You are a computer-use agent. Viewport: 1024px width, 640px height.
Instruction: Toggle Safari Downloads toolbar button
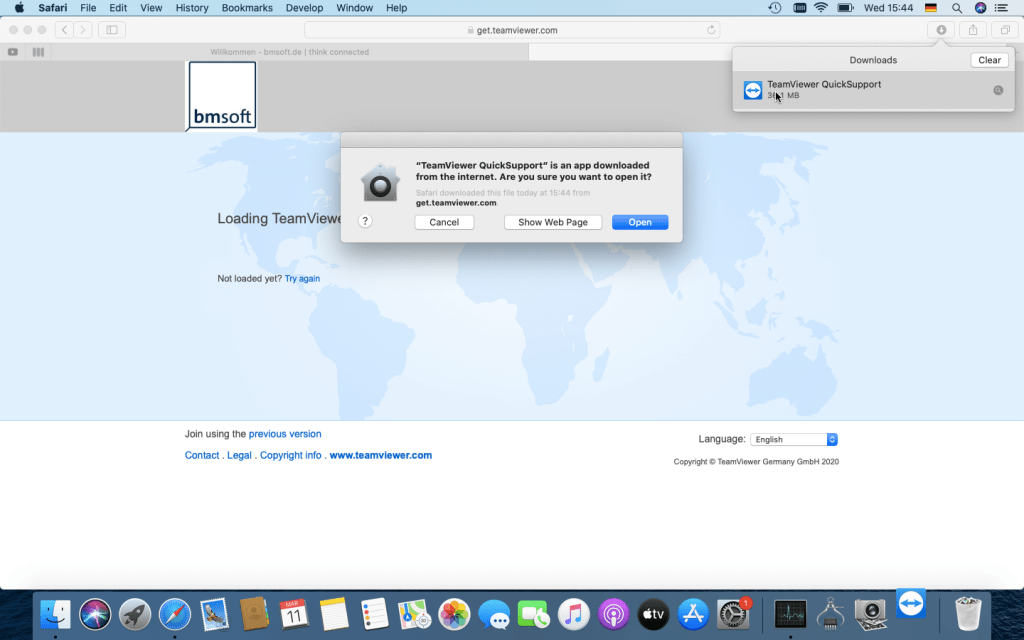(x=941, y=30)
